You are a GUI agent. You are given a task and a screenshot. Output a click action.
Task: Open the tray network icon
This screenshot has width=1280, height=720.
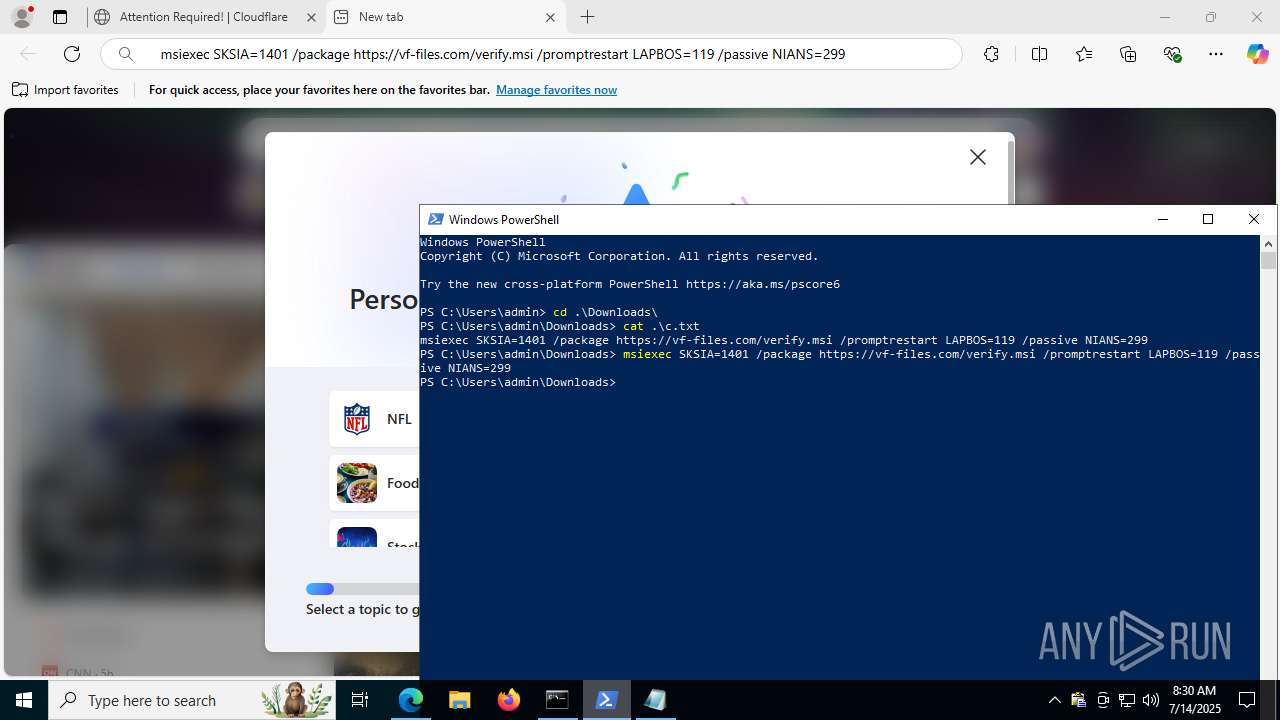(x=1127, y=700)
